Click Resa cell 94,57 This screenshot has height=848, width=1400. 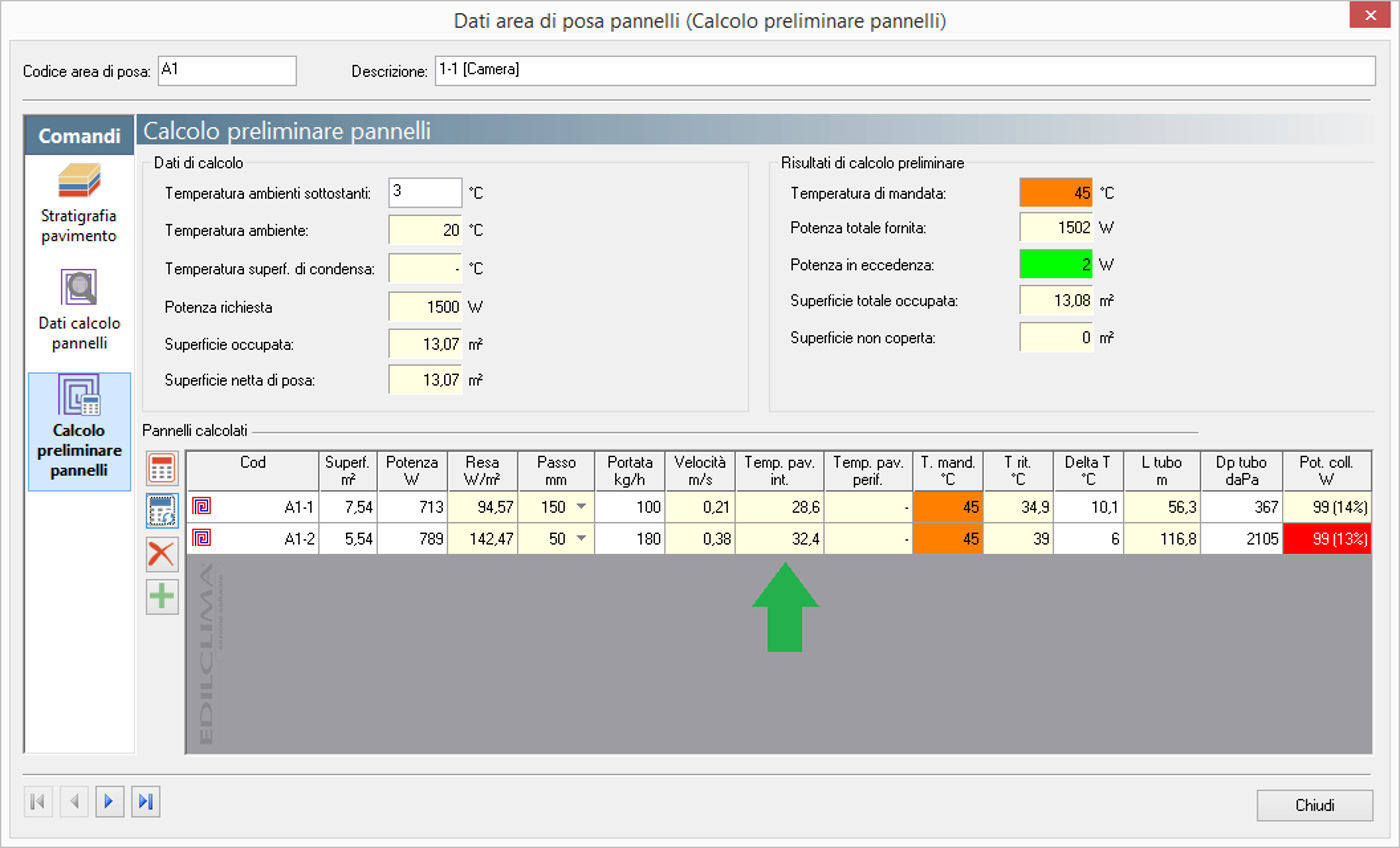[x=481, y=508]
